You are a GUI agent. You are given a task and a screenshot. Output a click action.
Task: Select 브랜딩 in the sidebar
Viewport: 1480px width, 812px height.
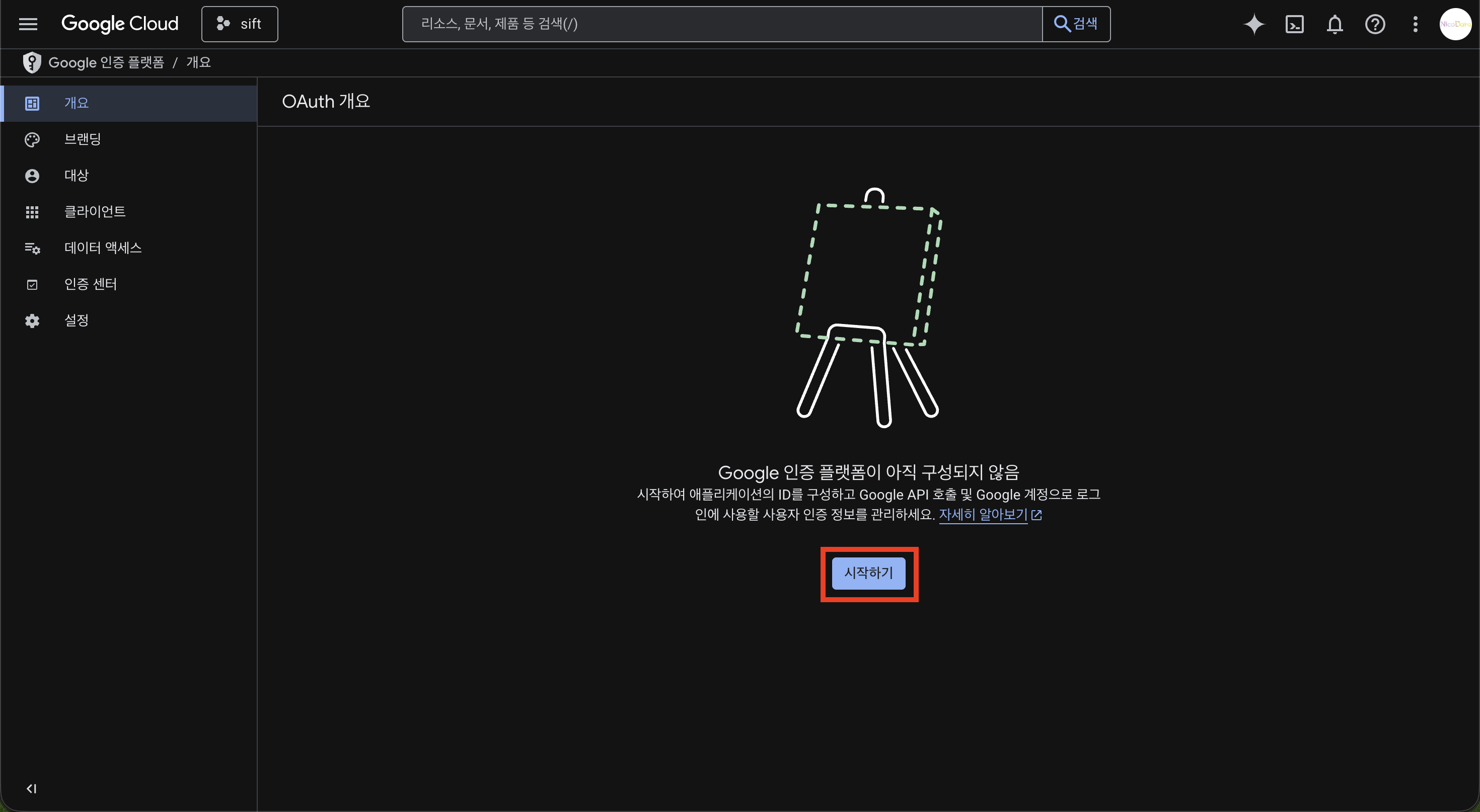click(x=82, y=139)
